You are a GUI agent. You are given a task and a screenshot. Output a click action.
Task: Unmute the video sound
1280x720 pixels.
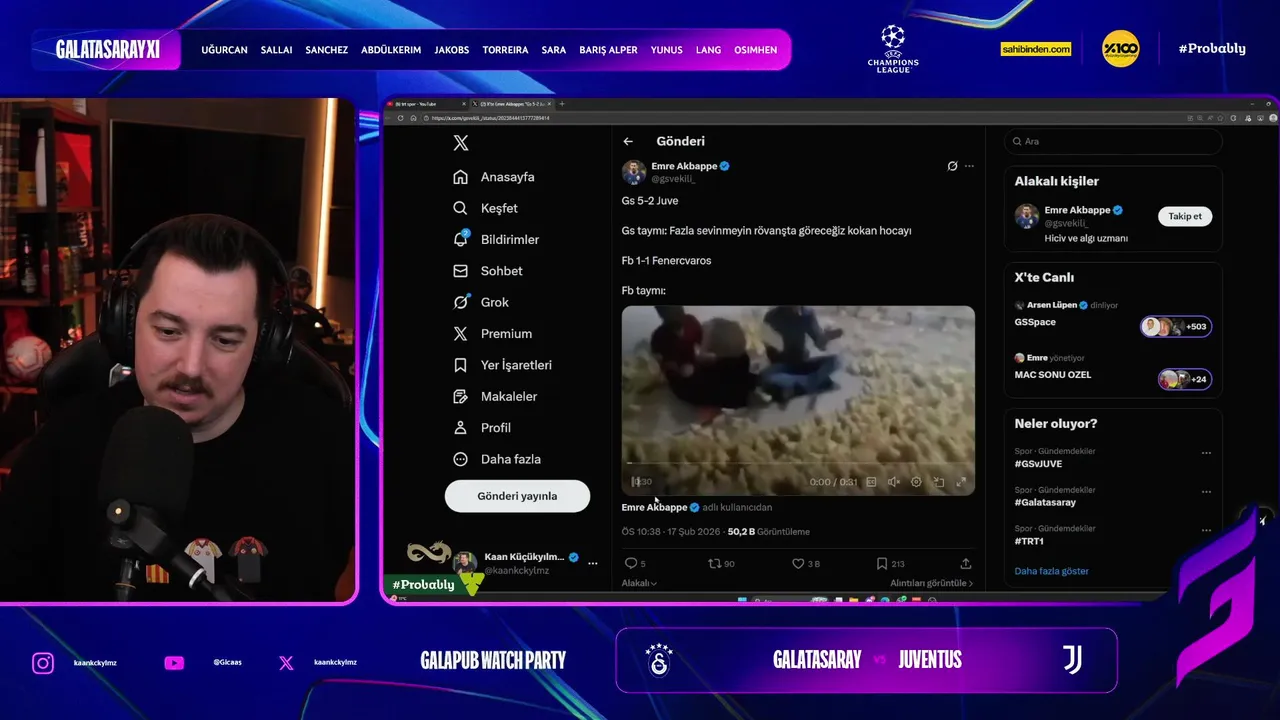(894, 482)
